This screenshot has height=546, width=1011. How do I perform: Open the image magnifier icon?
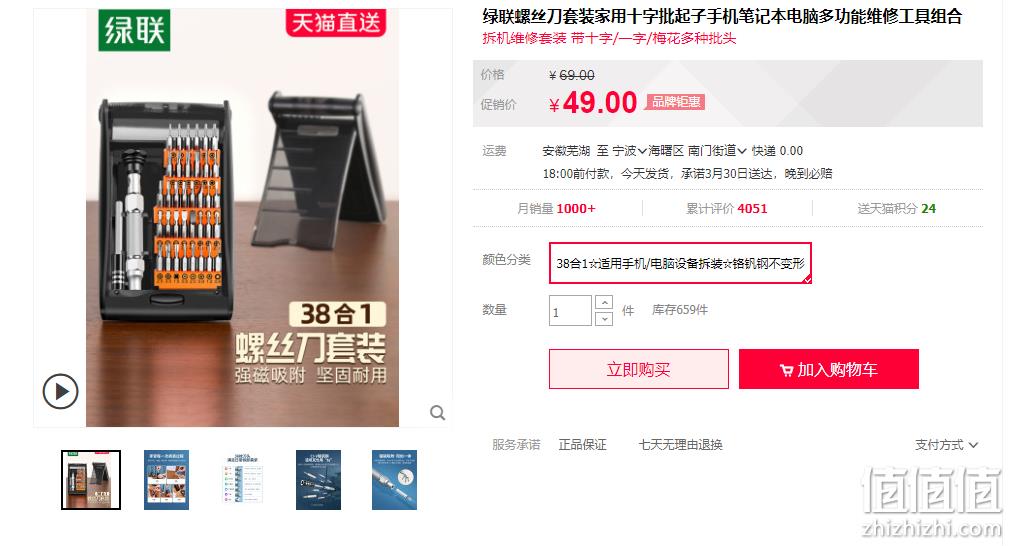[437, 413]
